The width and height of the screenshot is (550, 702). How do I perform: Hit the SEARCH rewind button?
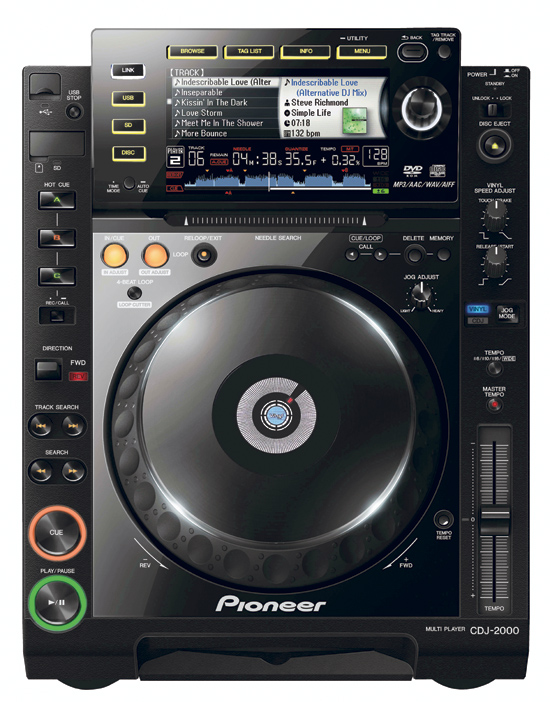tap(40, 471)
